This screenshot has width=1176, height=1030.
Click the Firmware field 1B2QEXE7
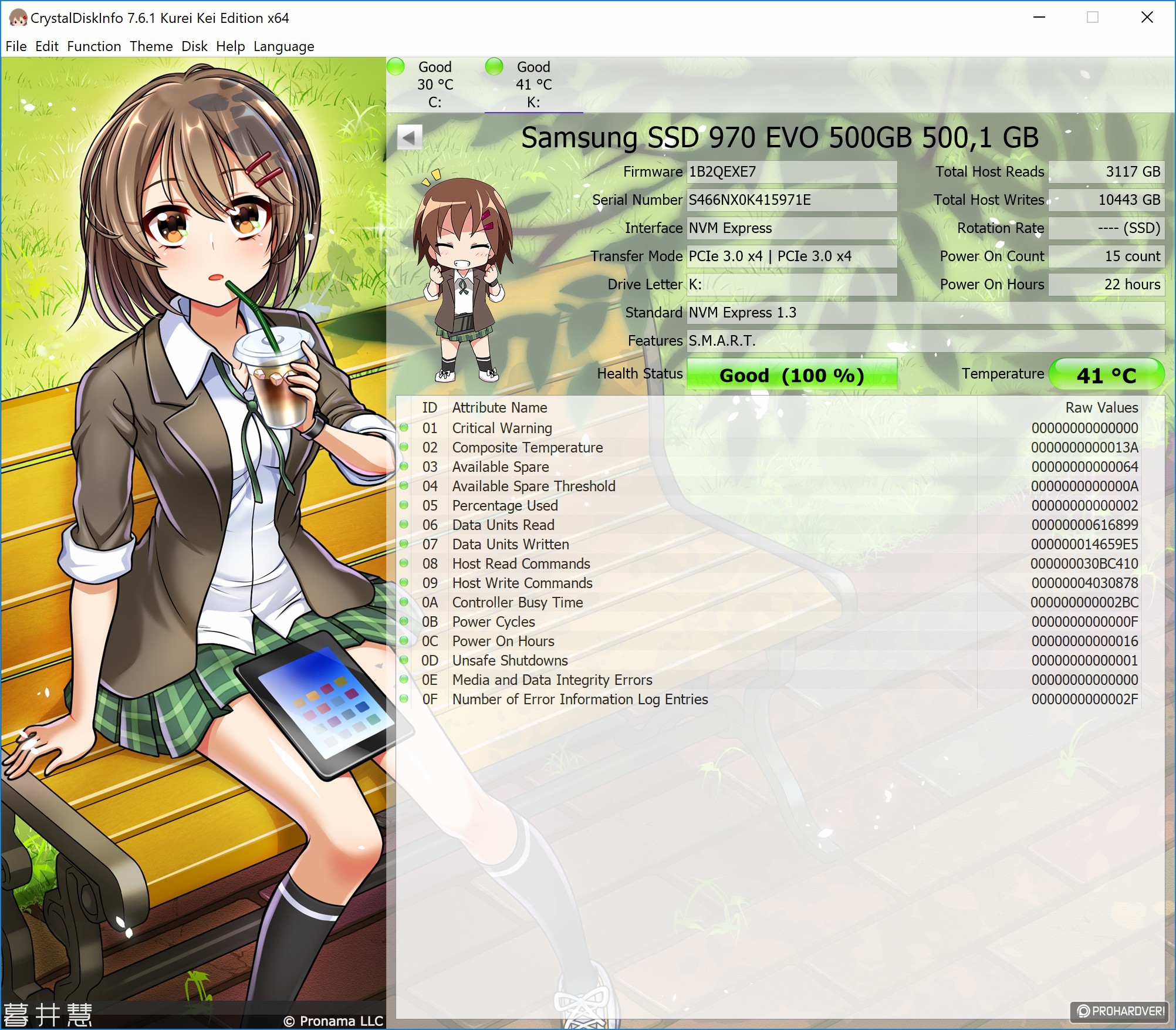[x=792, y=171]
